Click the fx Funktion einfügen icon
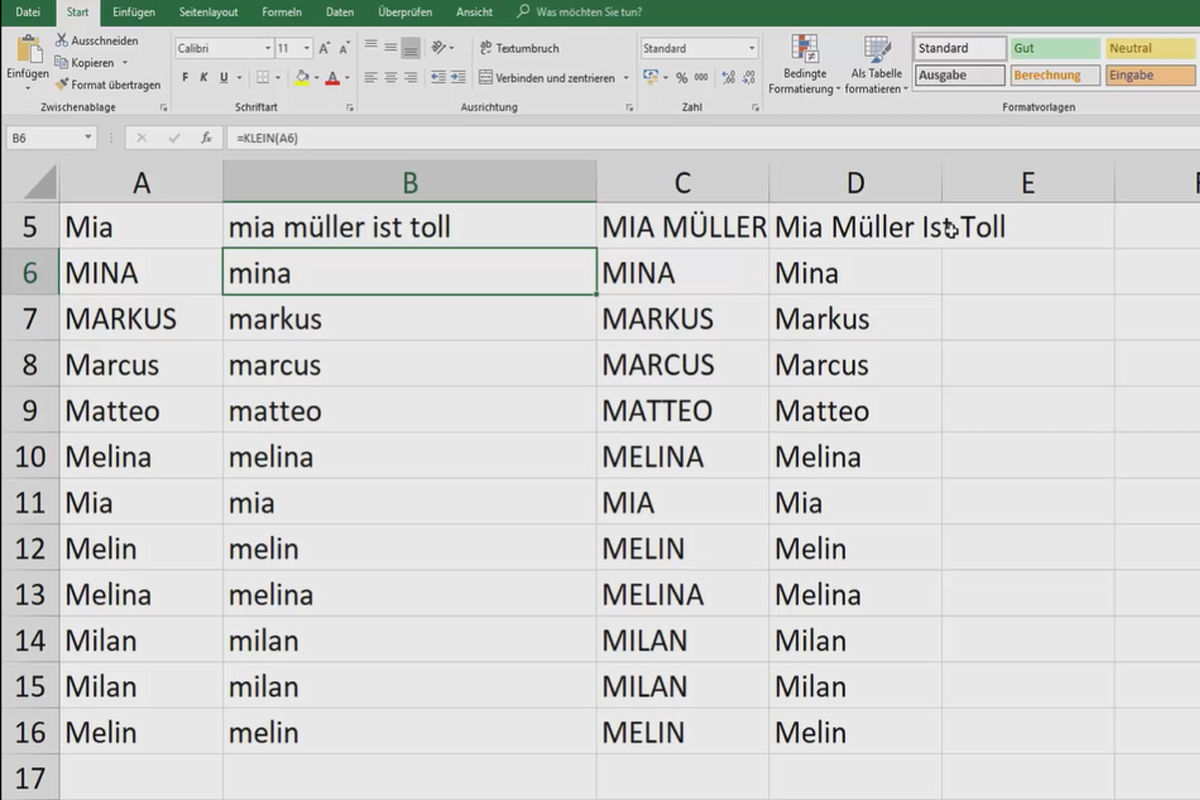Viewport: 1200px width, 800px height. point(207,138)
